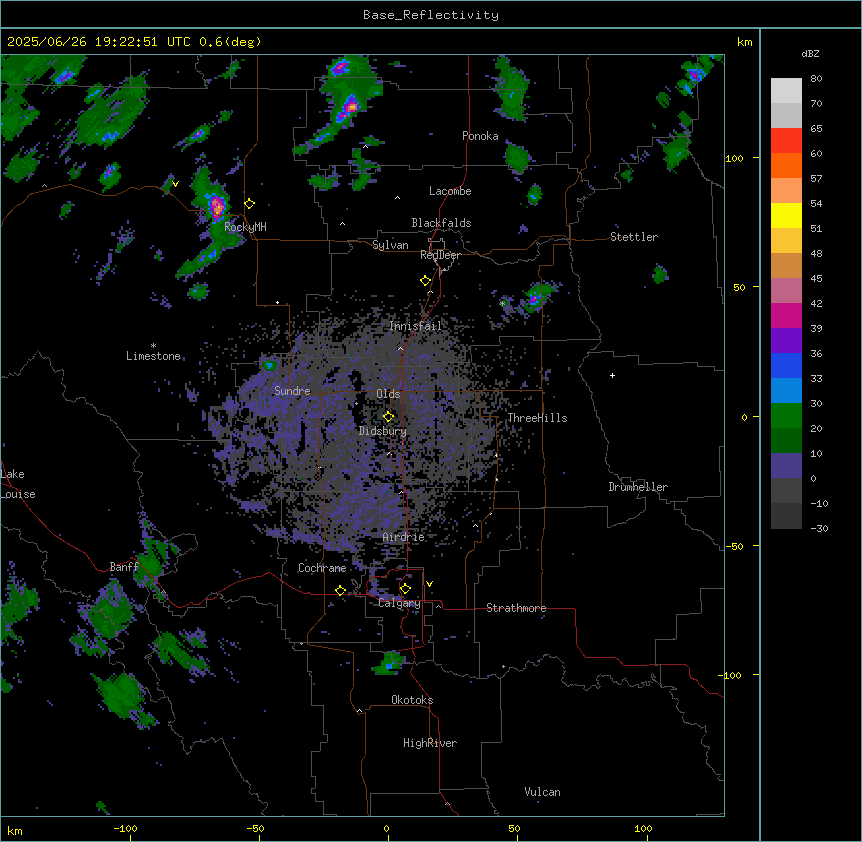Click the yellow station marker below RedDeer
This screenshot has height=842, width=862.
pos(426,281)
